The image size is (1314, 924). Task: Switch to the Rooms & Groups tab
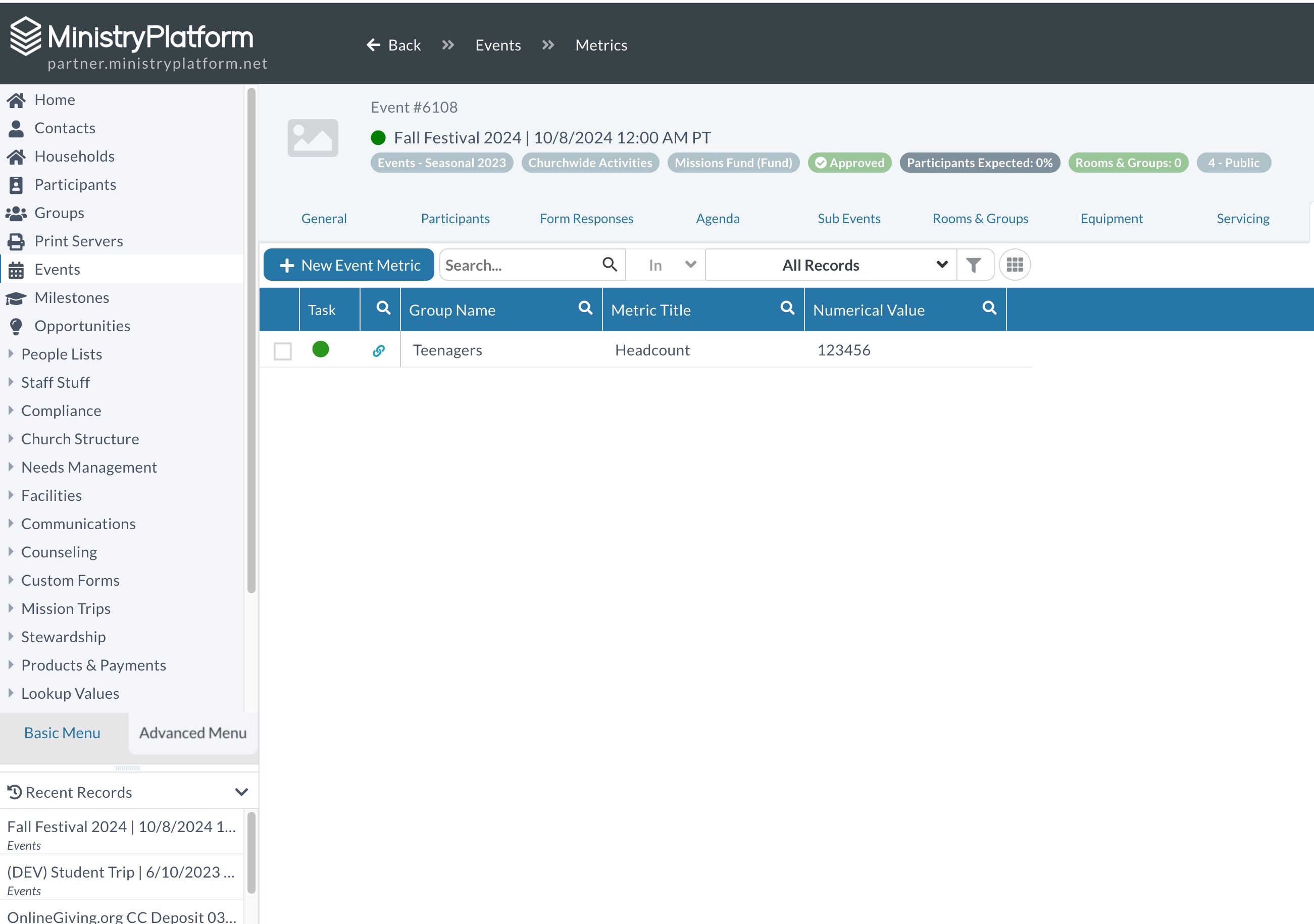(980, 219)
